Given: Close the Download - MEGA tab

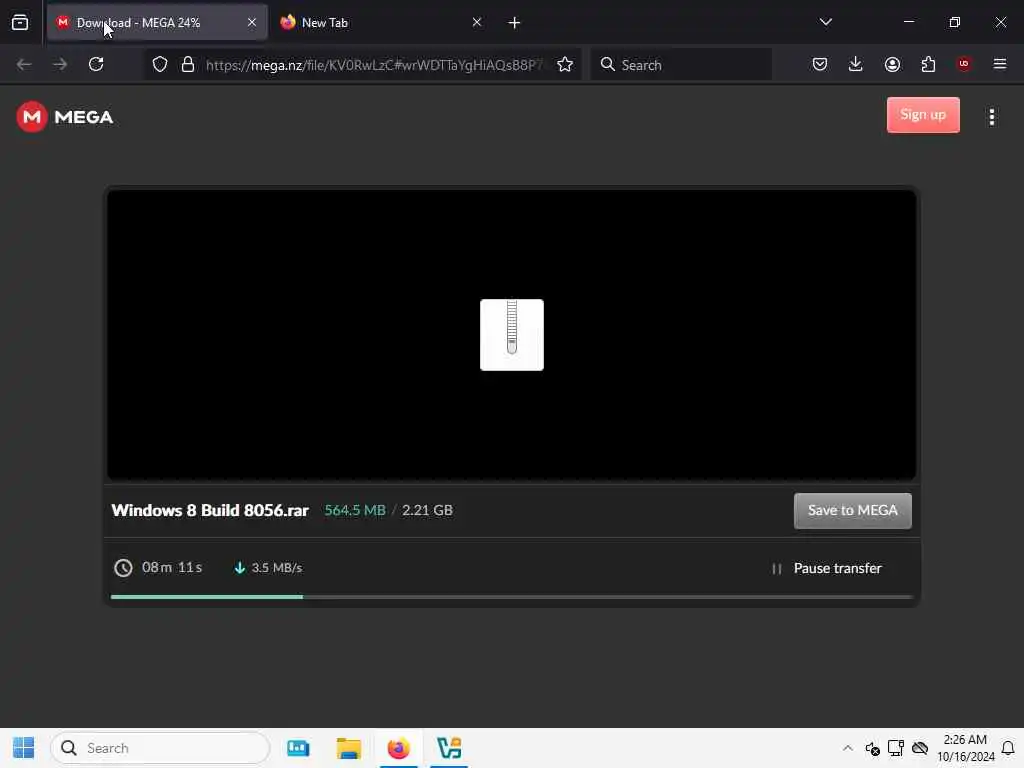Looking at the screenshot, I should point(251,22).
